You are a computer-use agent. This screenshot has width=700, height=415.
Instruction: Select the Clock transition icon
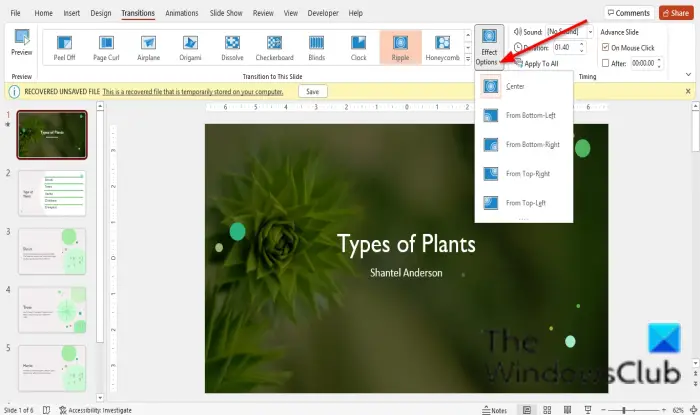(x=359, y=48)
